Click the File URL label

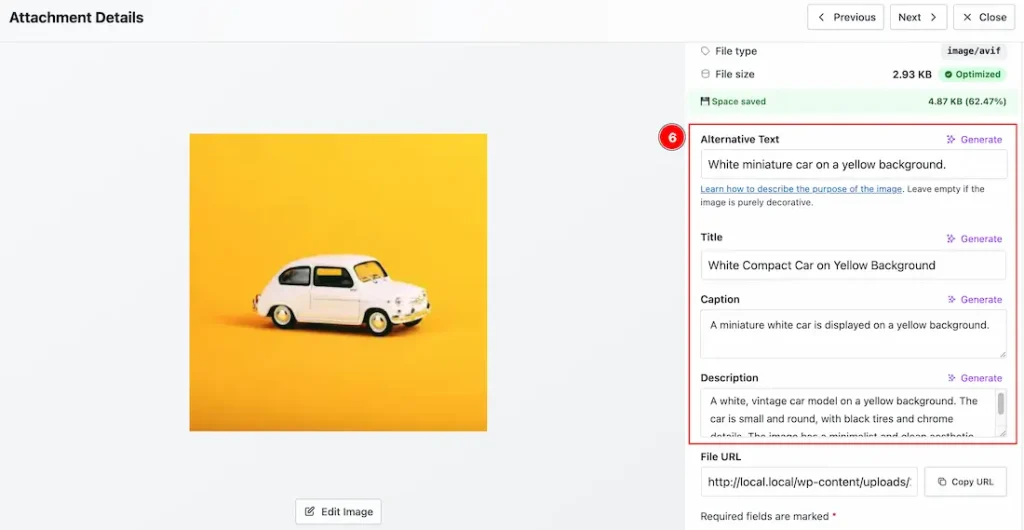tap(721, 457)
